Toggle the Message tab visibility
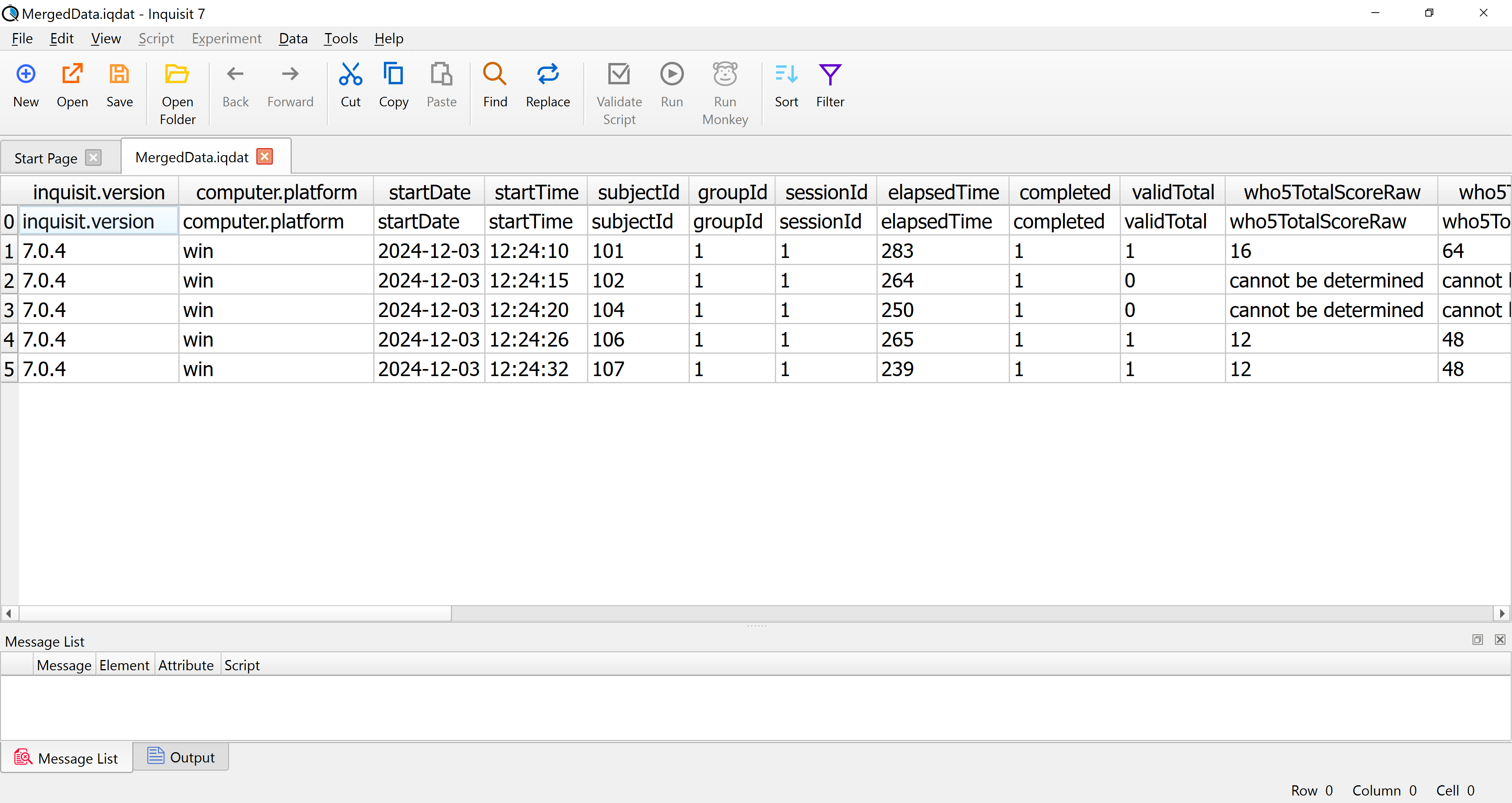Image resolution: width=1512 pixels, height=803 pixels. [63, 664]
